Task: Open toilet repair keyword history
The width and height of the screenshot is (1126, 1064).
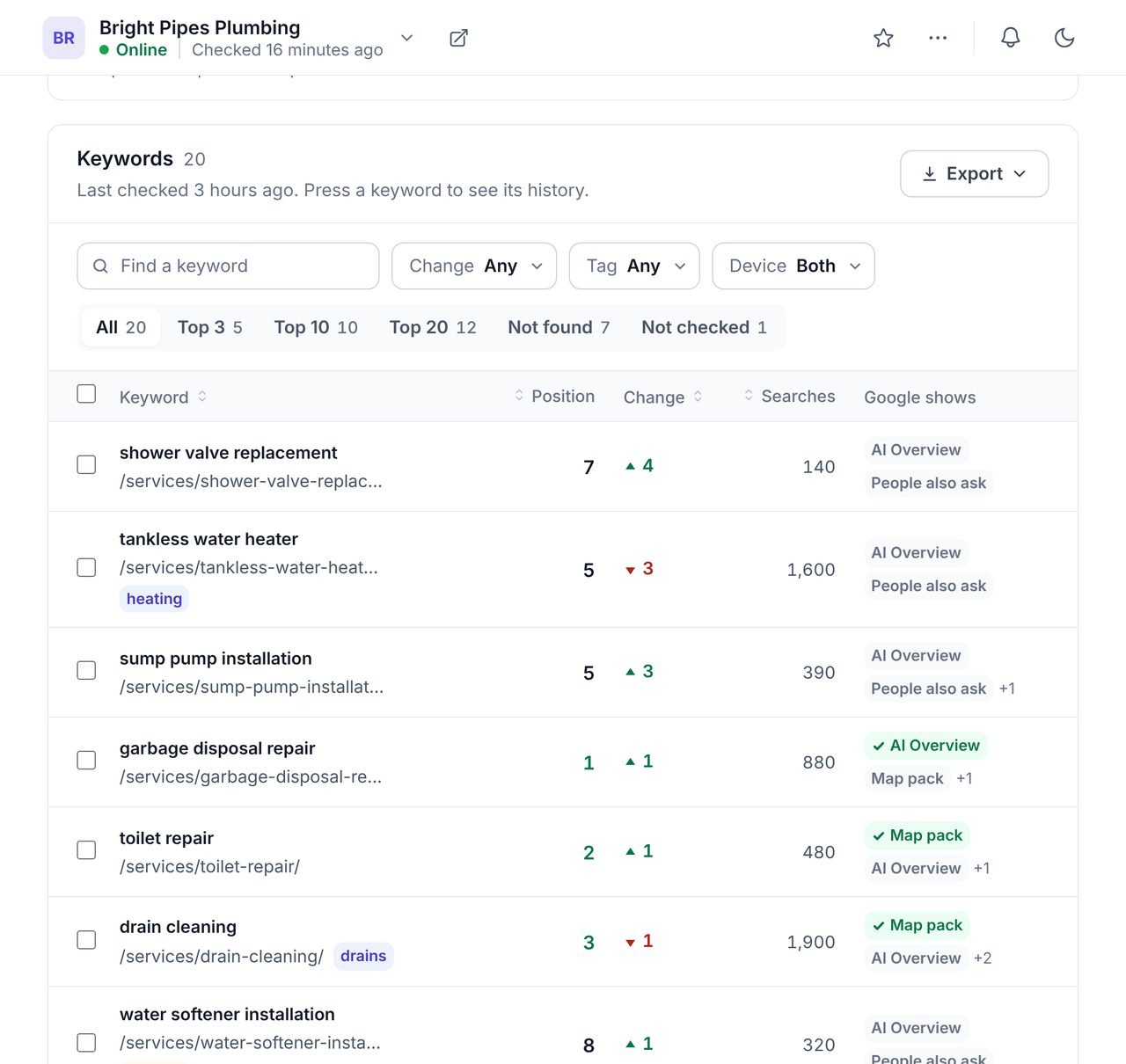Action: coord(166,838)
